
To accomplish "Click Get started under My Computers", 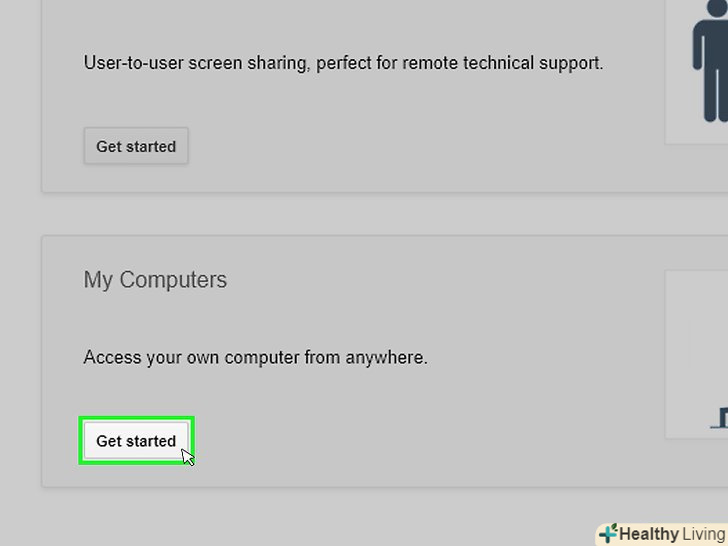I will 136,441.
